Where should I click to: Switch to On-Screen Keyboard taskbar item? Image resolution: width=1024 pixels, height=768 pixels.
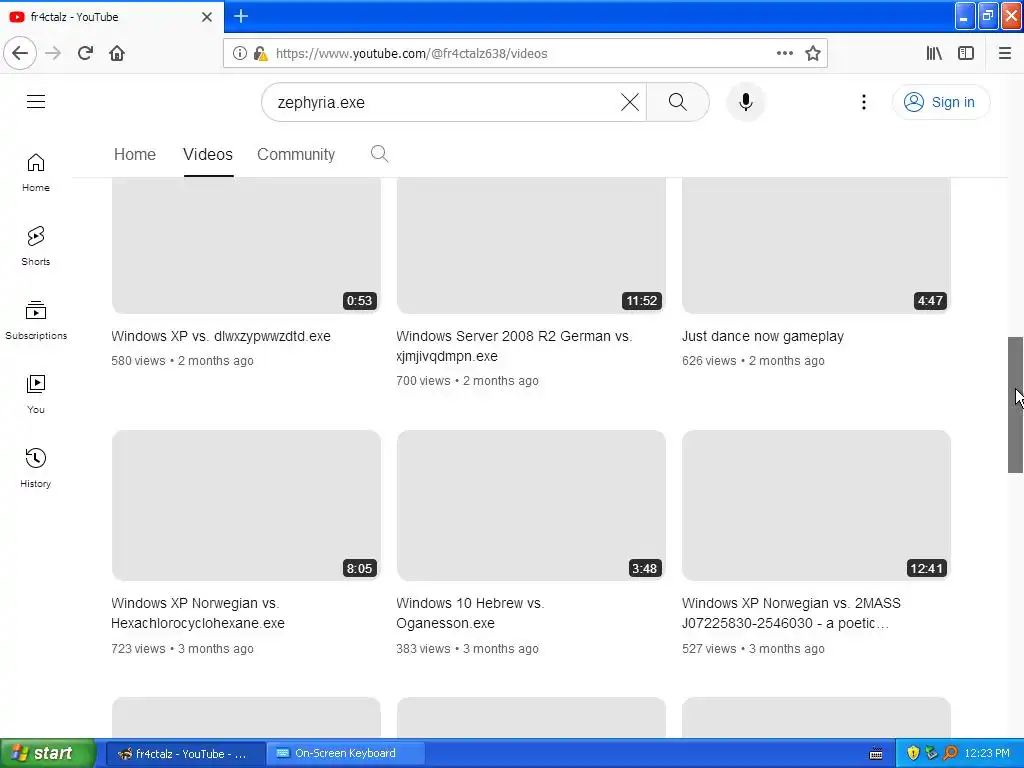click(345, 754)
